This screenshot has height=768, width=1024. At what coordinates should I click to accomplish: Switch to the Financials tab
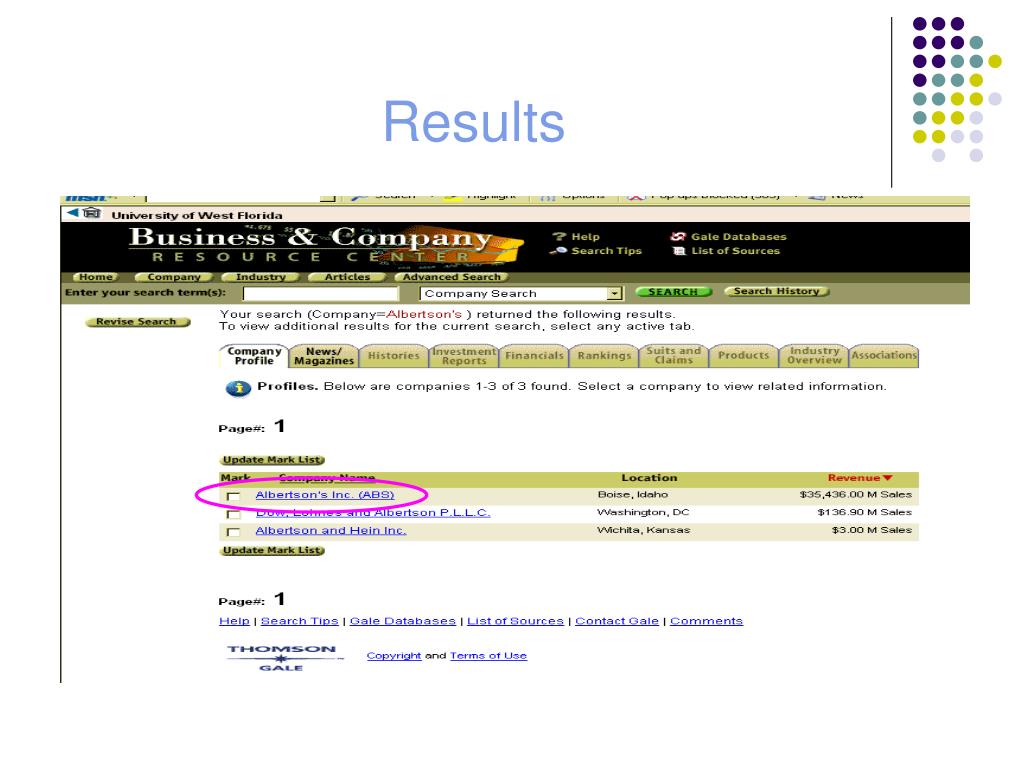point(534,356)
